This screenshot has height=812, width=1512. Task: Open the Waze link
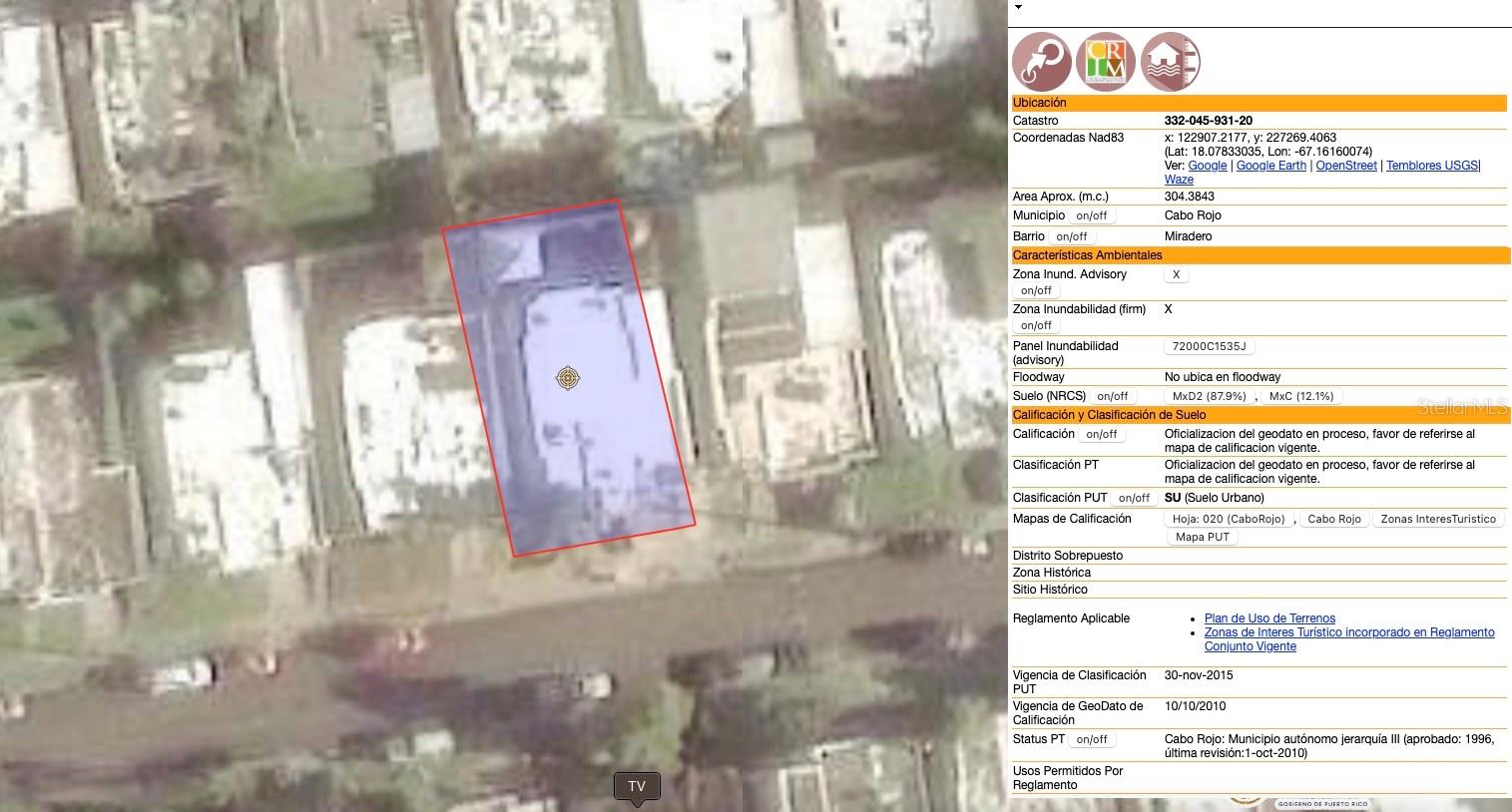click(x=1179, y=180)
